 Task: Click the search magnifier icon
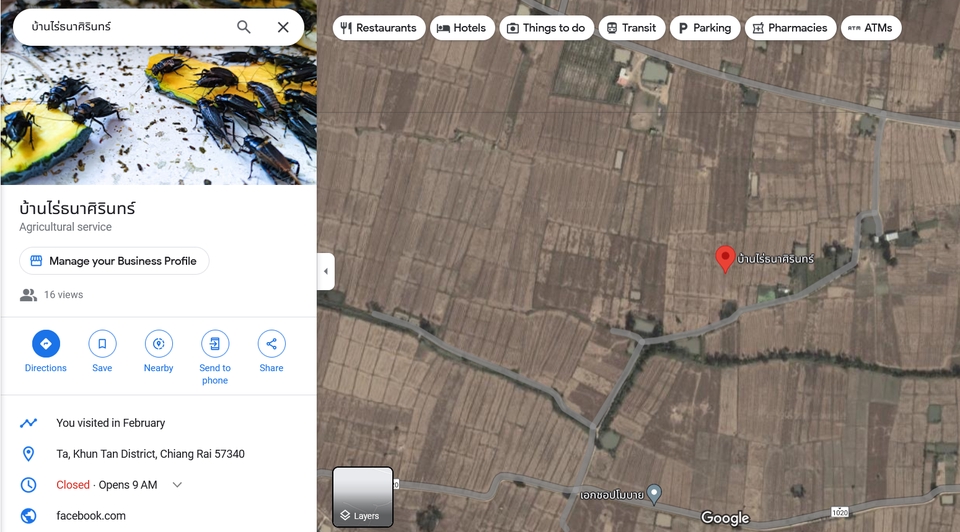point(244,27)
